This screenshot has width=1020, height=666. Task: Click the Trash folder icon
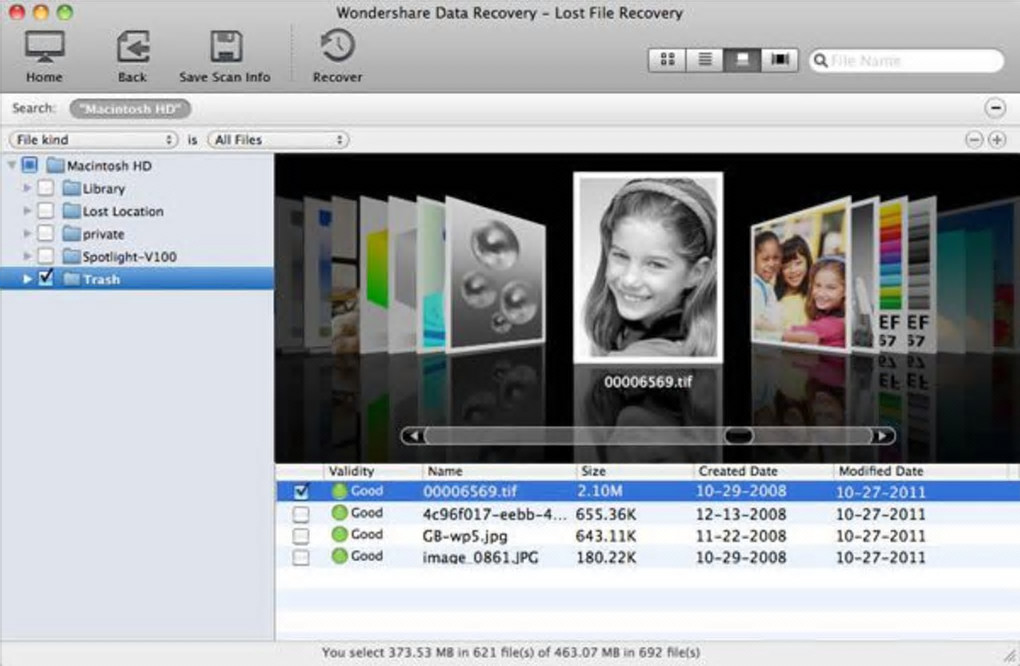(x=72, y=279)
